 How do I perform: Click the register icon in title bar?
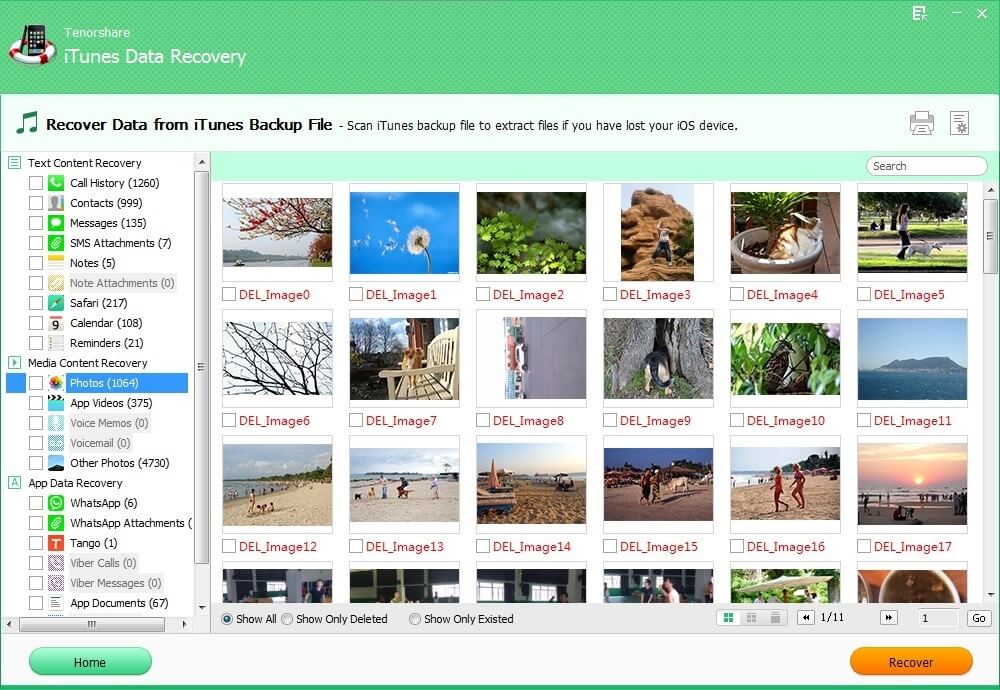coord(919,13)
